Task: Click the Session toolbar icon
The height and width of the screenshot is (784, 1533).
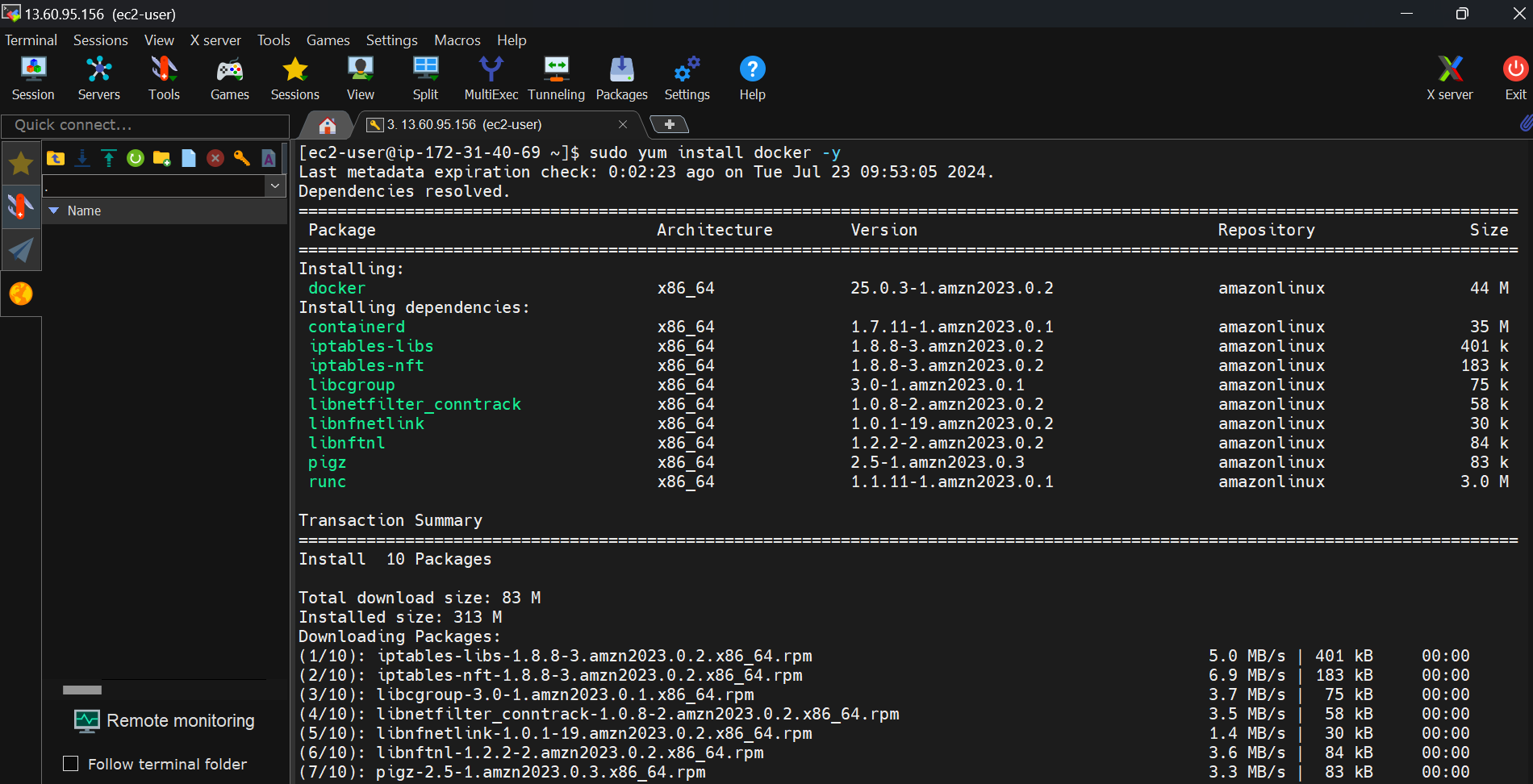Action: (33, 78)
